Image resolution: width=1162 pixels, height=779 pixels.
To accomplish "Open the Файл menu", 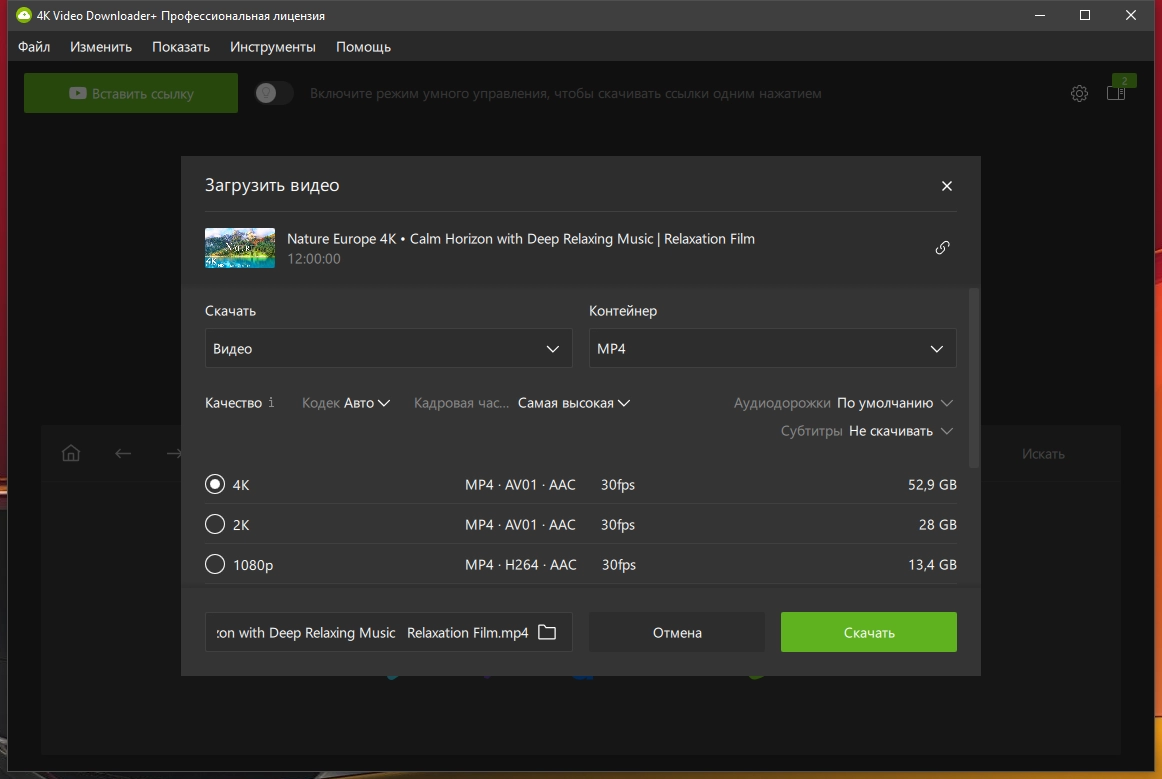I will tap(34, 47).
